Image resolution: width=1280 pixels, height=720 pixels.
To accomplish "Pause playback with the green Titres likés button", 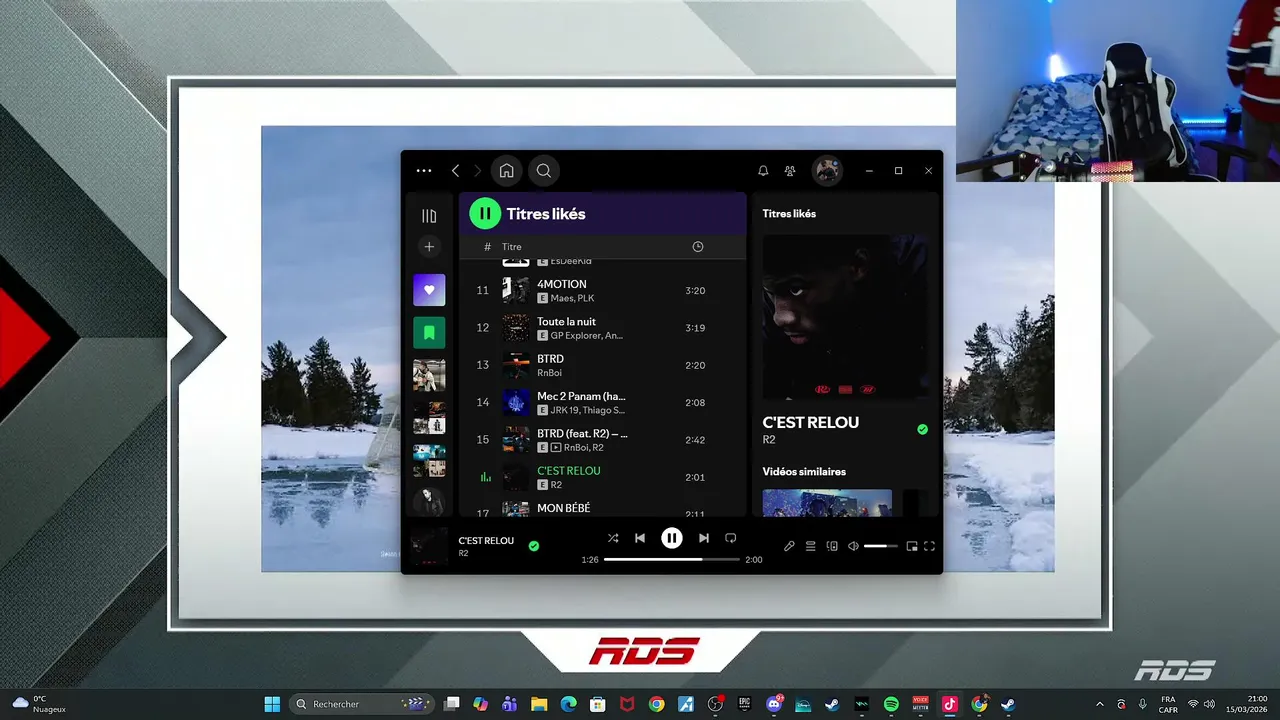I will pos(484,213).
